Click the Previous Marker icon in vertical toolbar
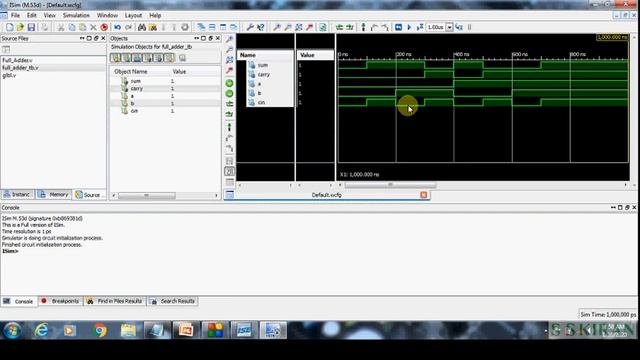This screenshot has height=360, width=640. (229, 138)
